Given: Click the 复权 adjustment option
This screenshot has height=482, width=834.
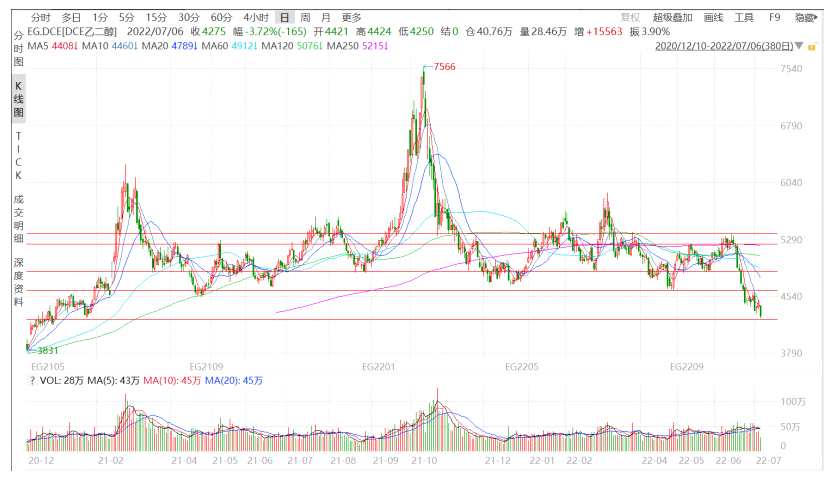Looking at the screenshot, I should pos(631,18).
